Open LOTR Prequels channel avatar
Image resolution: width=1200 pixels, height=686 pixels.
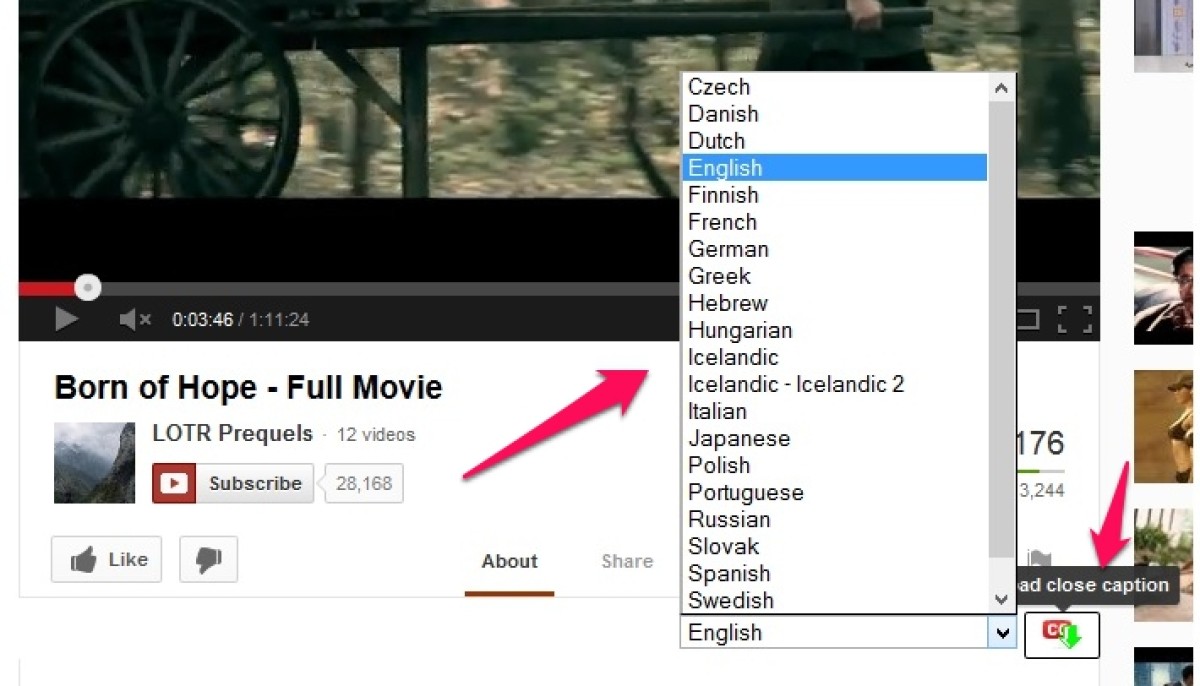[94, 462]
